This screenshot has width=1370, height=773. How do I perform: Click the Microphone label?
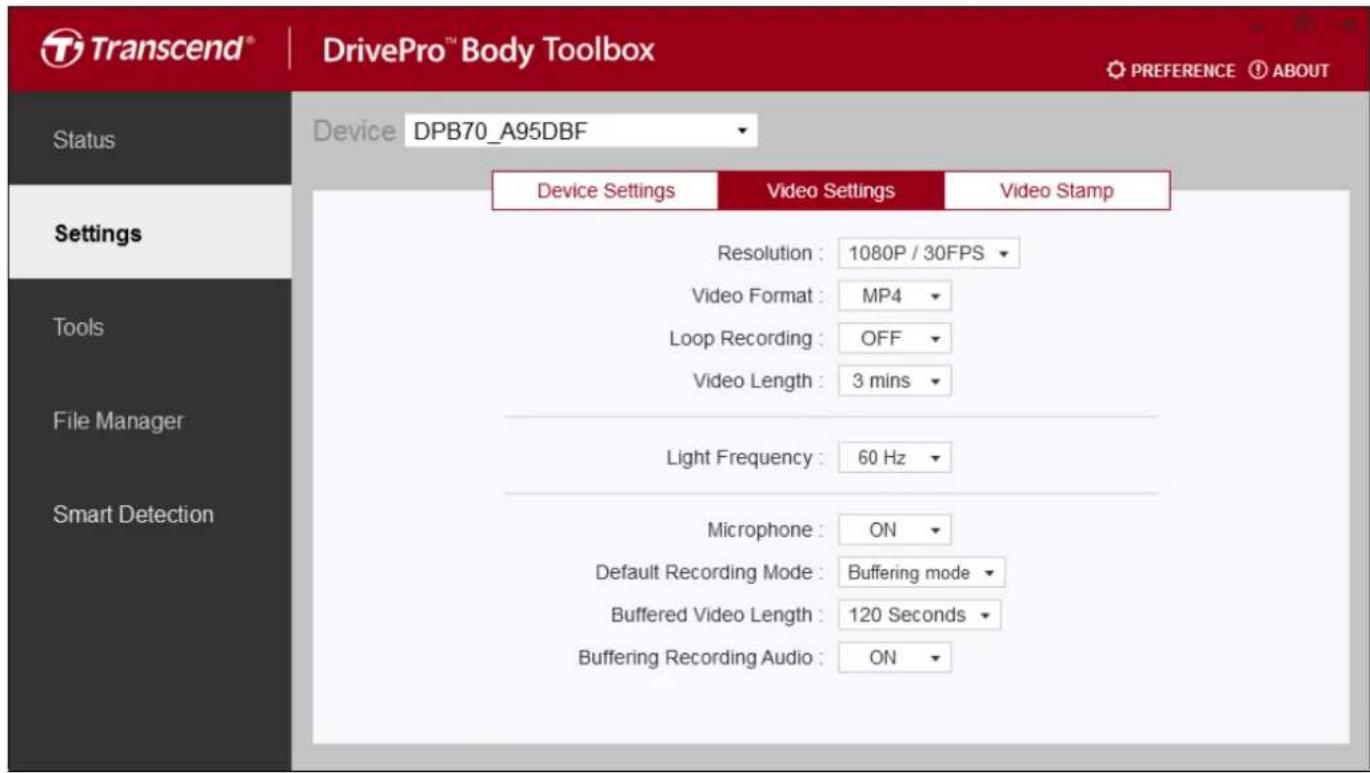click(x=767, y=530)
